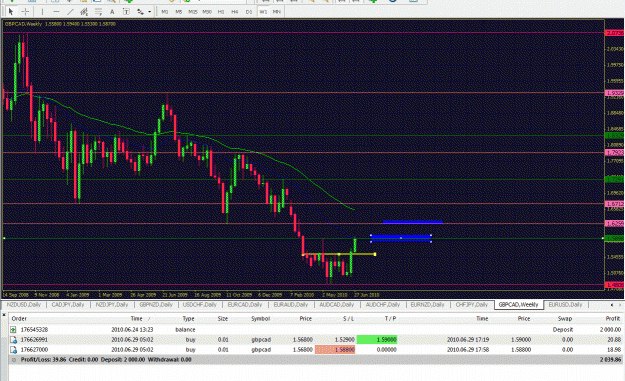Viewport: 625px width, 381px height.
Task: Select the upper blue bar object
Action: [413, 222]
